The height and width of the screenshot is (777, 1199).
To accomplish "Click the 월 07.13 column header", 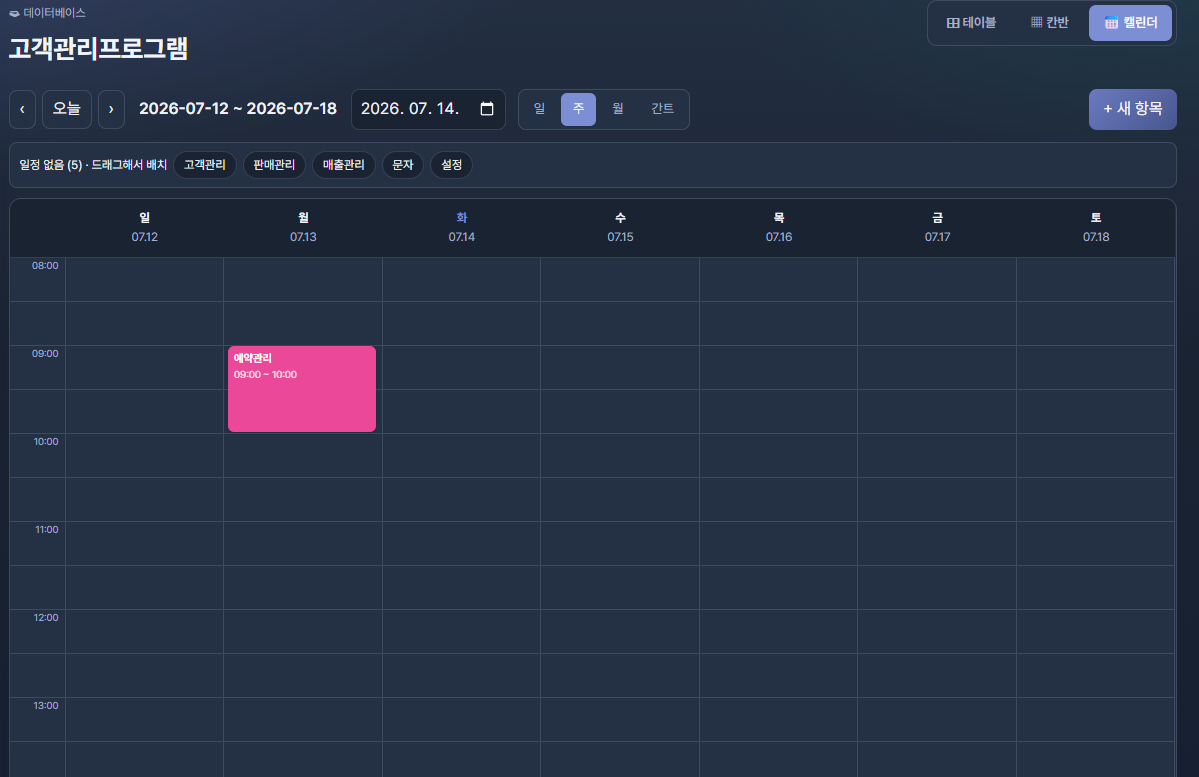I will point(303,227).
